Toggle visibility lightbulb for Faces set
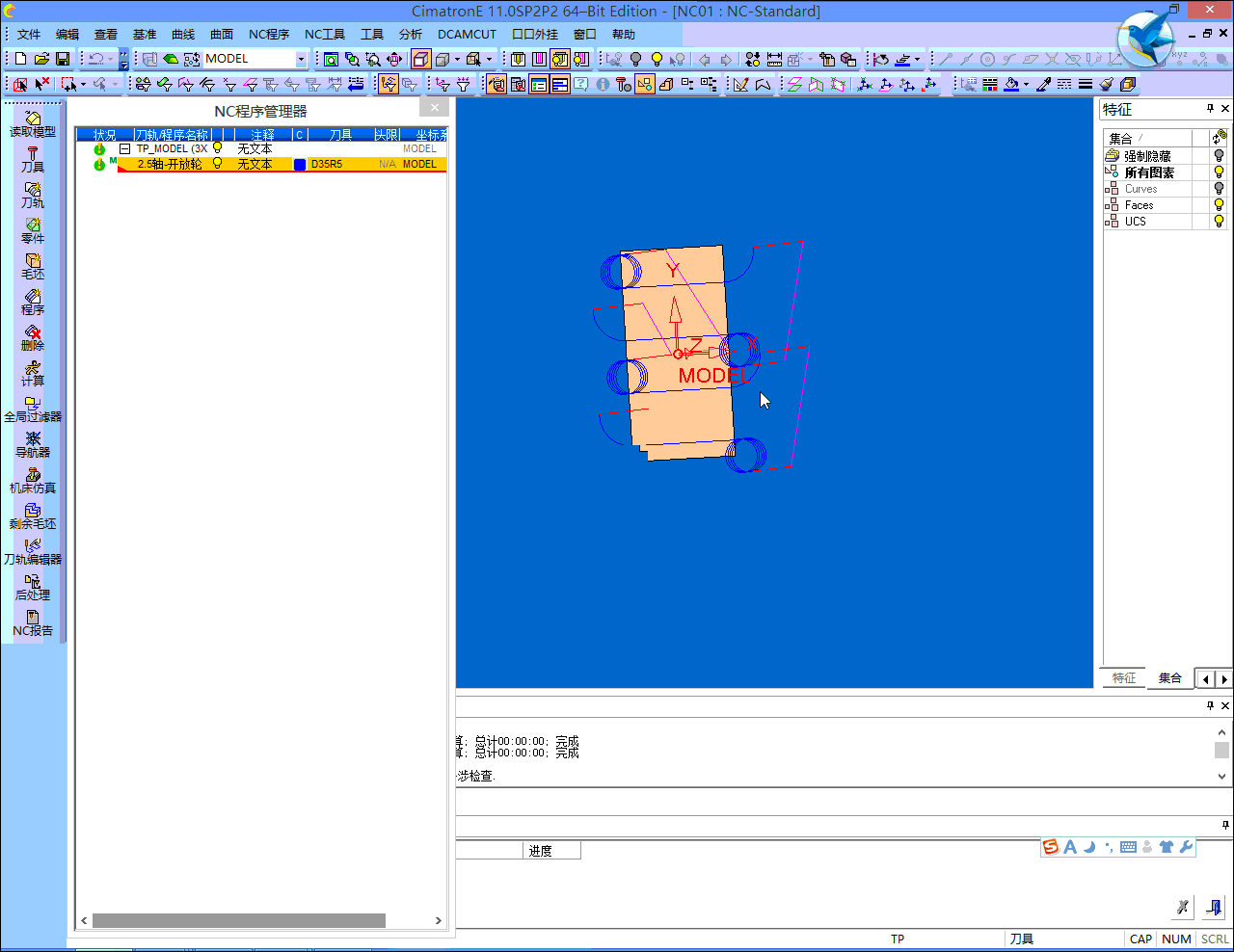Image resolution: width=1234 pixels, height=952 pixels. pyautogui.click(x=1219, y=205)
